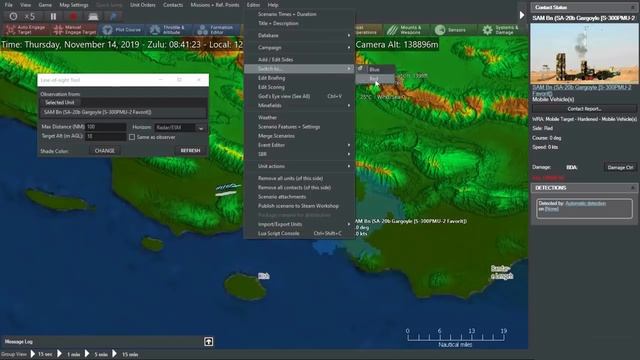Expand the SBR submenu
This screenshot has width=640, height=360.
(x=299, y=154)
